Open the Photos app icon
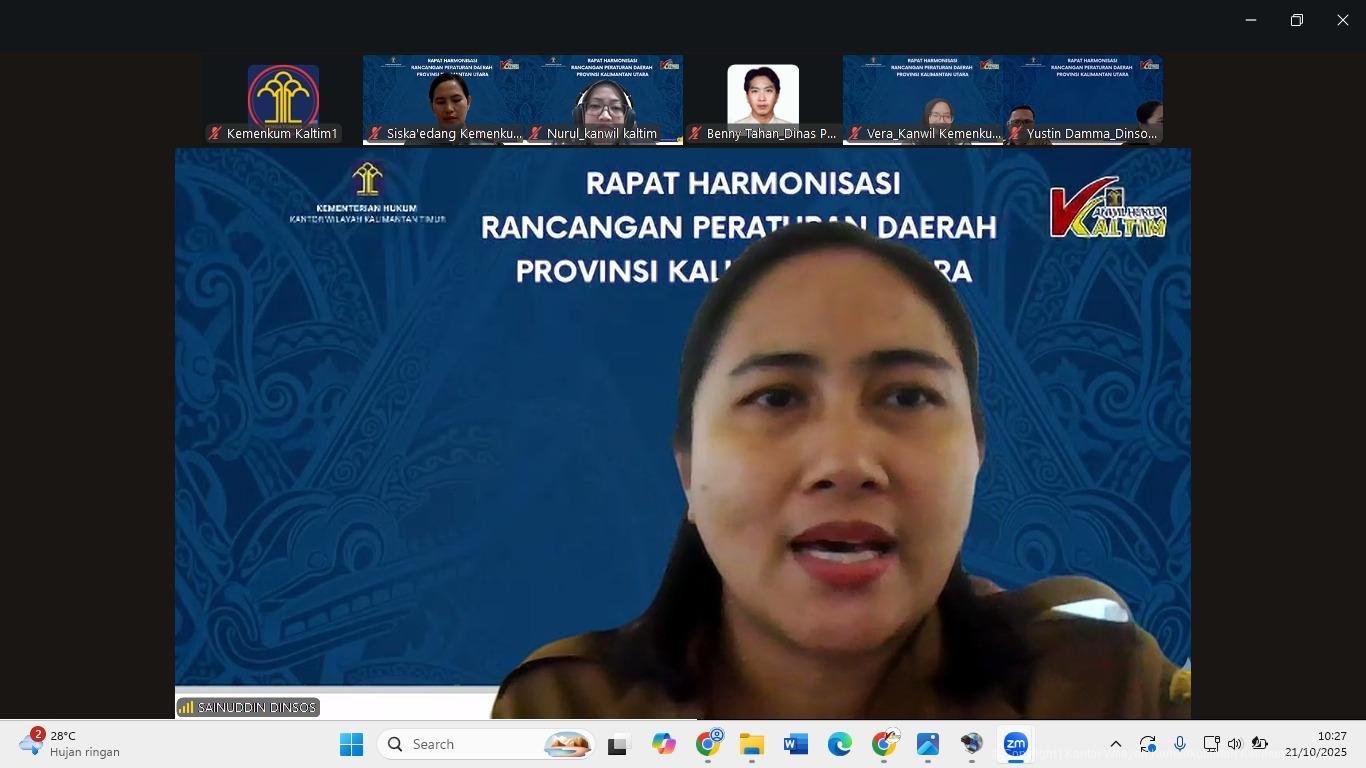Screen dimensions: 1366x768 [x=927, y=744]
